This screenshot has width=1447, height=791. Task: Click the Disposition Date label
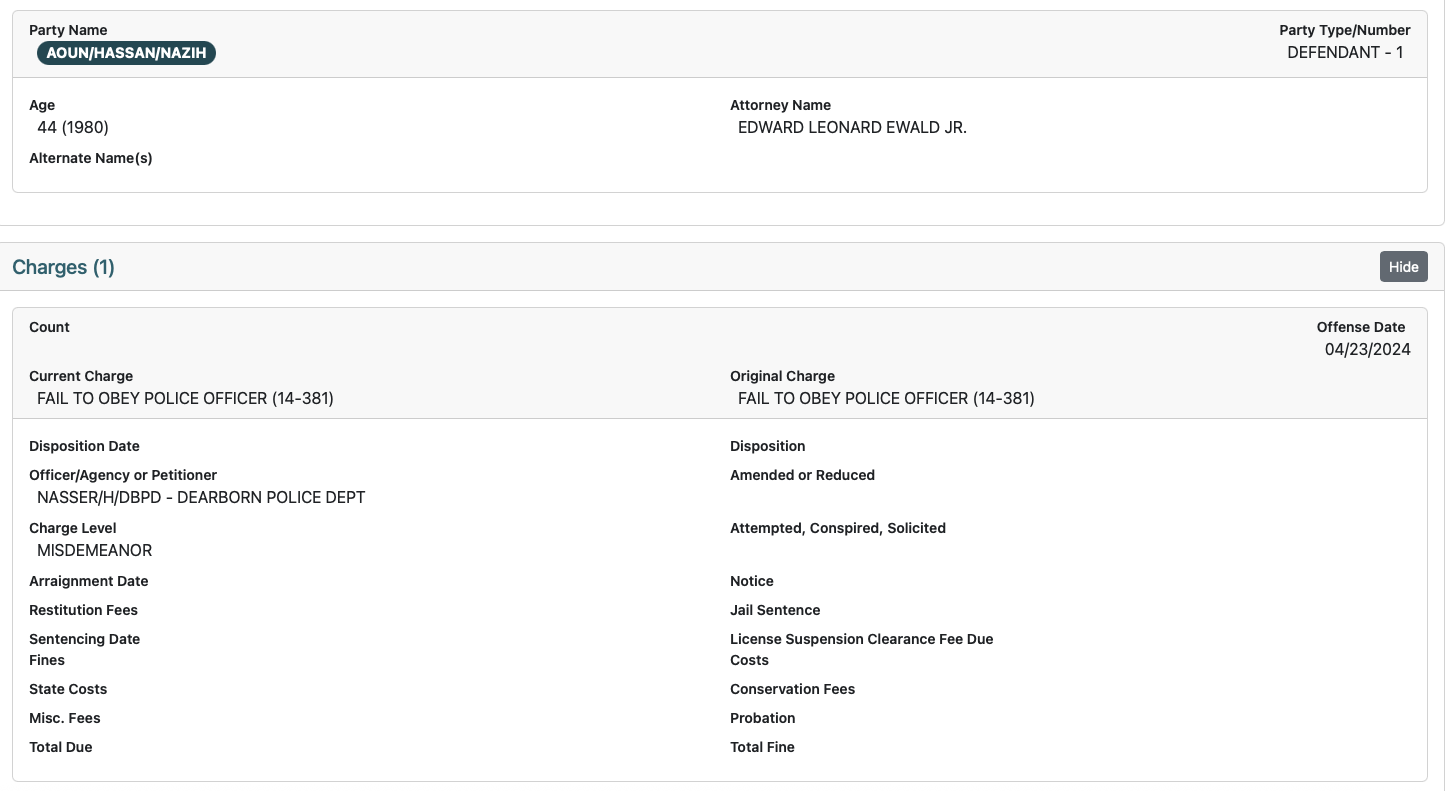pos(84,446)
